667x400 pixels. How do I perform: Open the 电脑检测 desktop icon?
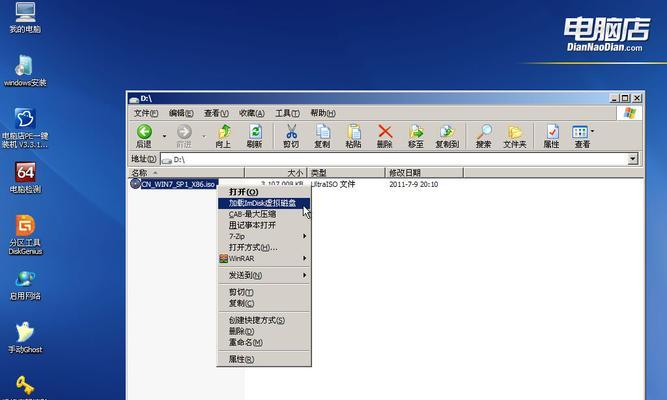point(25,177)
